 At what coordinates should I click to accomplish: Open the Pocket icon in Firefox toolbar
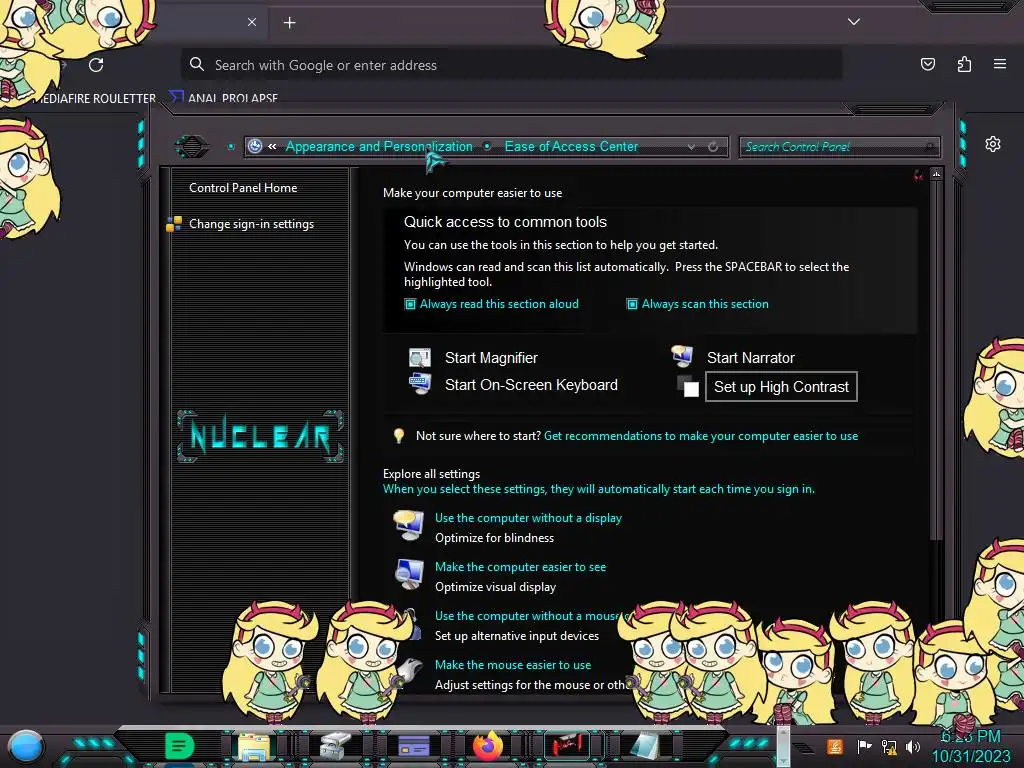(927, 64)
